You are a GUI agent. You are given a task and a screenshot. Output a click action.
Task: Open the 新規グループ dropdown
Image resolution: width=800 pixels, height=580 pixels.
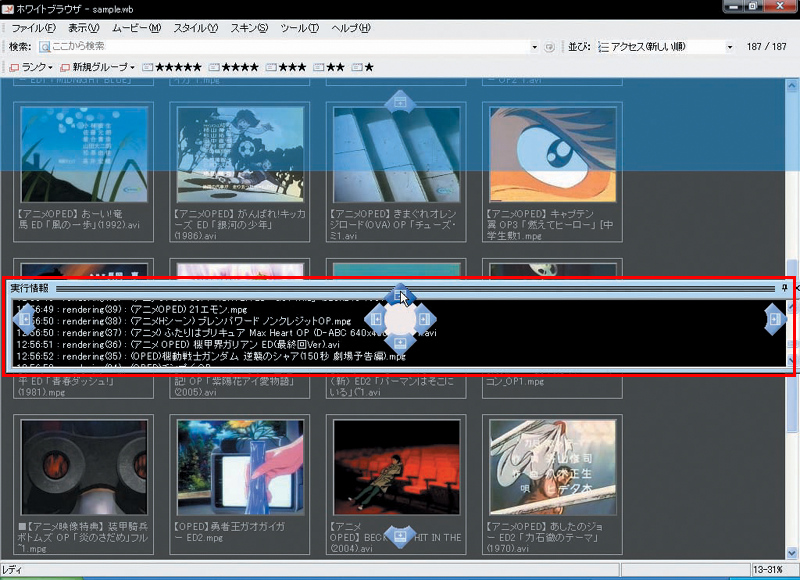pyautogui.click(x=97, y=67)
